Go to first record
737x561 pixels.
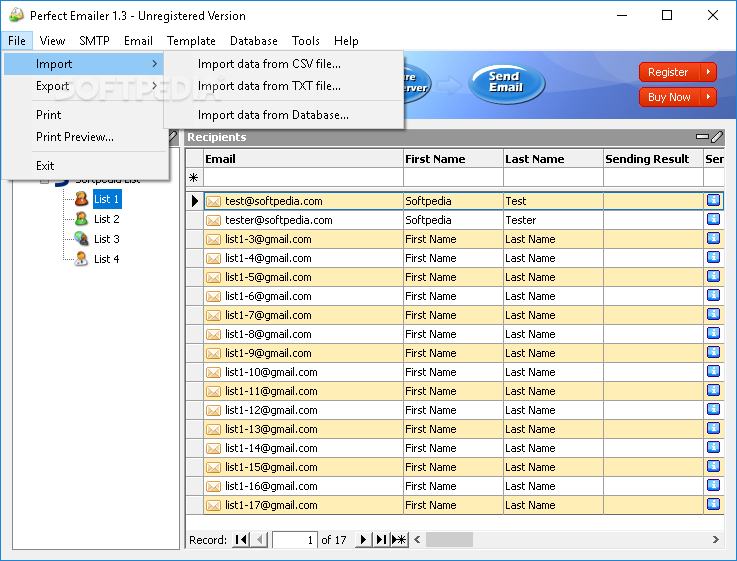click(241, 540)
